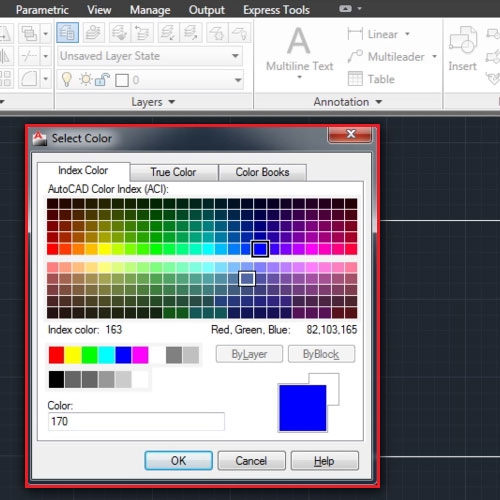Open the Table tool icon
The image size is (500, 500).
(x=355, y=79)
